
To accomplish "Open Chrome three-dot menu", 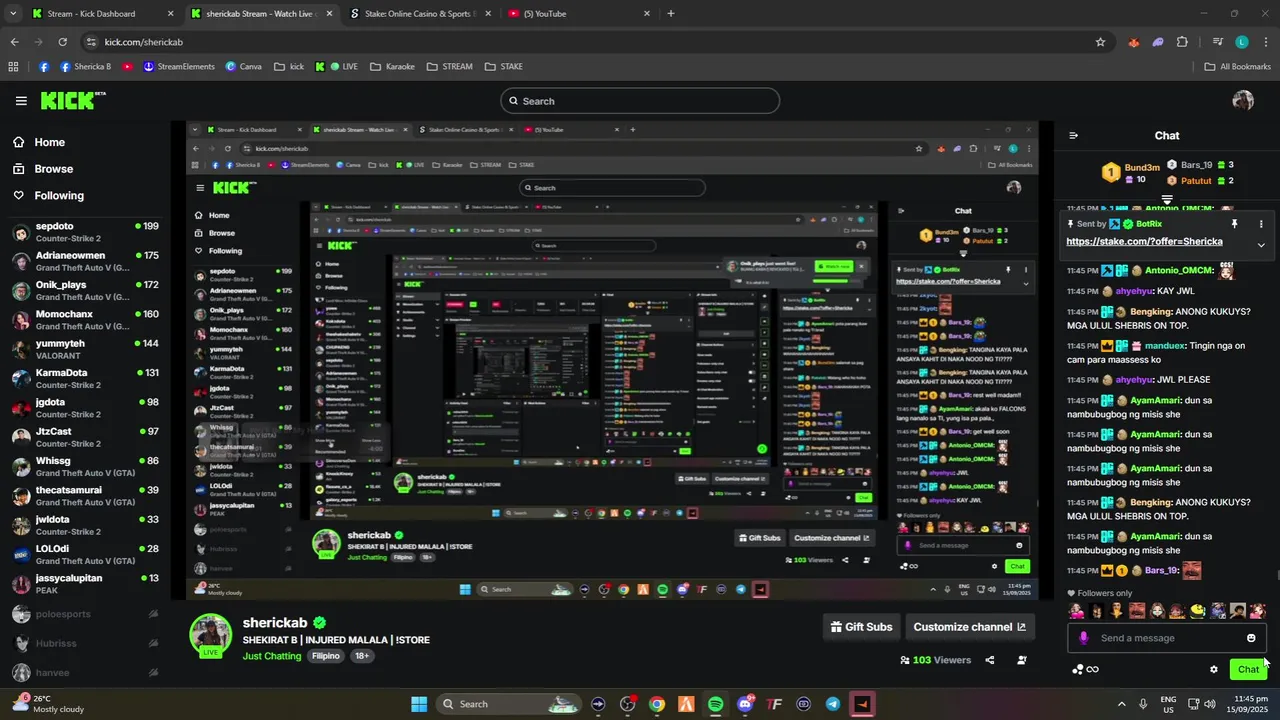I will (1265, 42).
